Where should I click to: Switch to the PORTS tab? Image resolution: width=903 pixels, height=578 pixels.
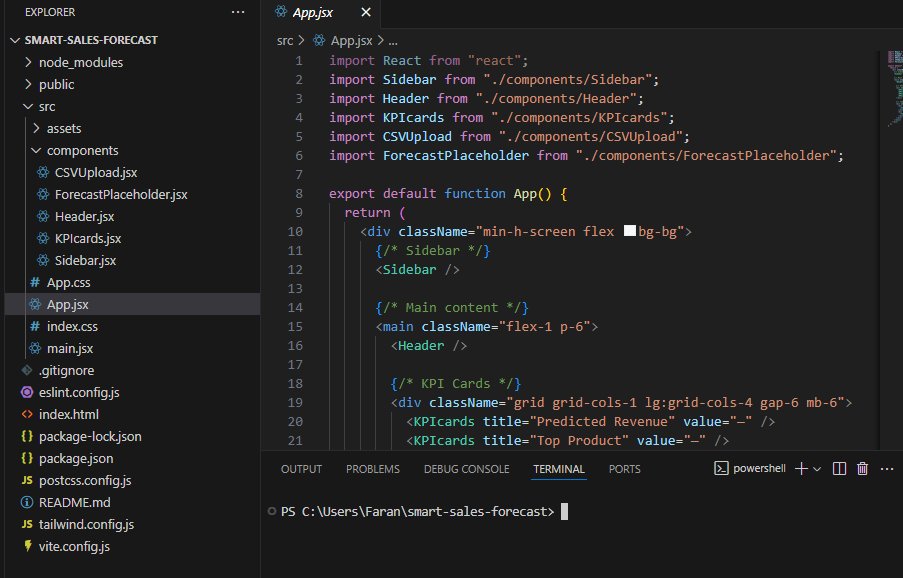tap(624, 468)
